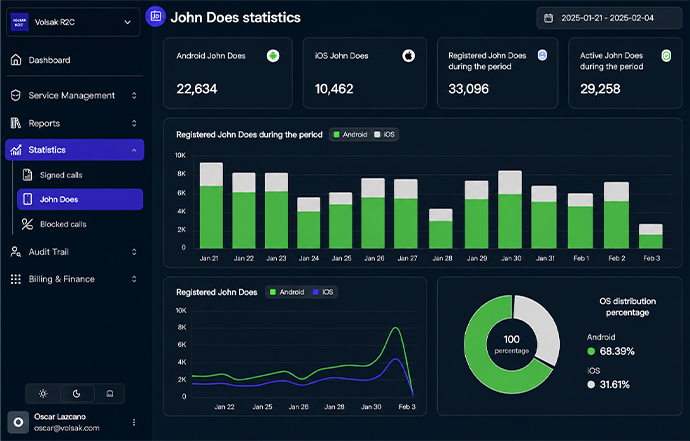Click the Apple icon on iOS John Does card

tap(408, 56)
